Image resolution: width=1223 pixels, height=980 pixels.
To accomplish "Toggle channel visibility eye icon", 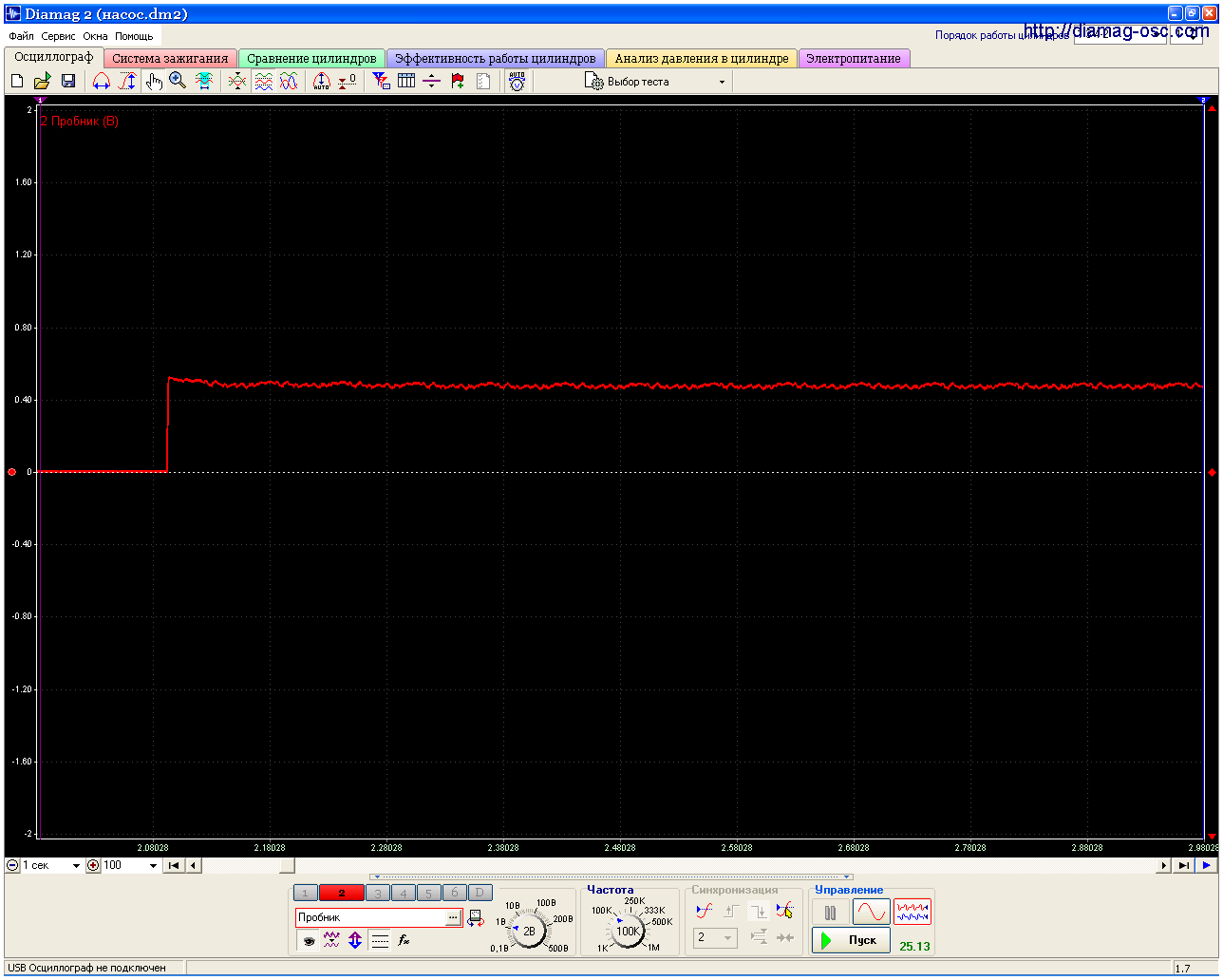I will (309, 940).
